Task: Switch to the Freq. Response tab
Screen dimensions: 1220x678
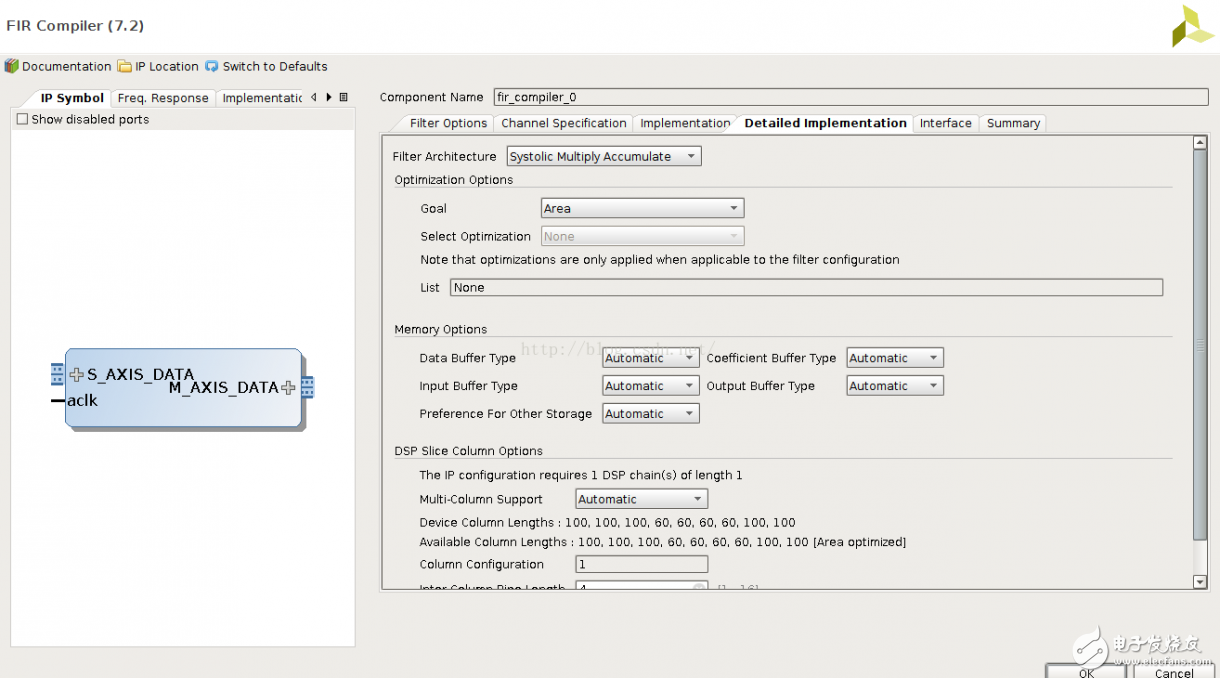Action: (163, 98)
